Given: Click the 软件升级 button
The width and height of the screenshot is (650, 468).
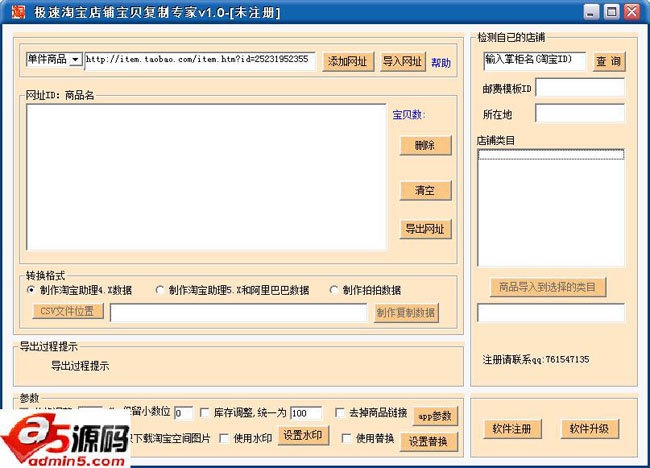Looking at the screenshot, I should pyautogui.click(x=590, y=429).
